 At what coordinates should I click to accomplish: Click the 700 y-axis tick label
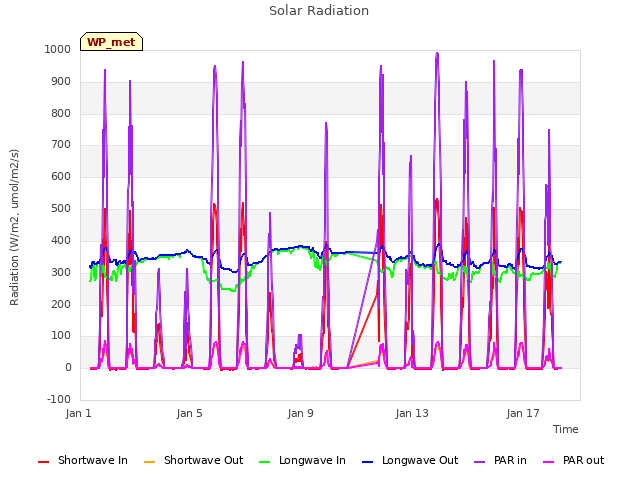coord(61,144)
